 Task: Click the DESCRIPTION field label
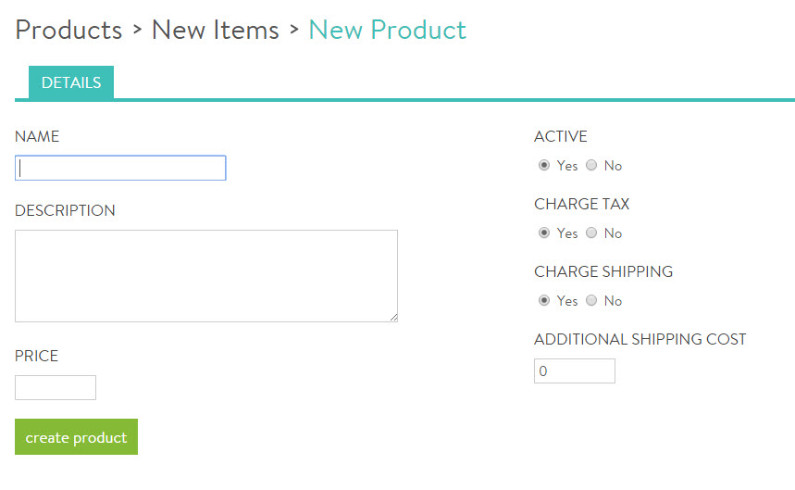click(65, 211)
